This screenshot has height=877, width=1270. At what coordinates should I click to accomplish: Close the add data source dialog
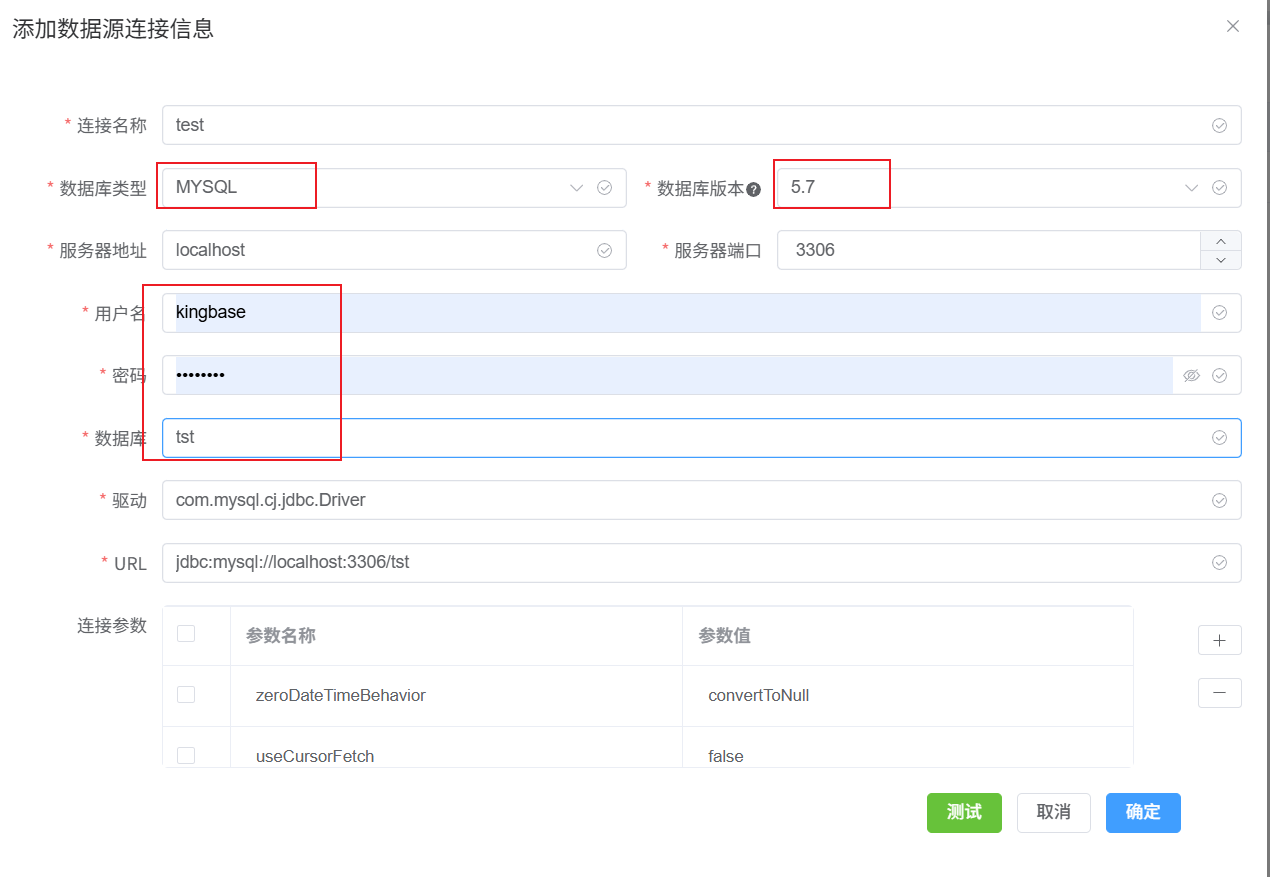(1233, 27)
